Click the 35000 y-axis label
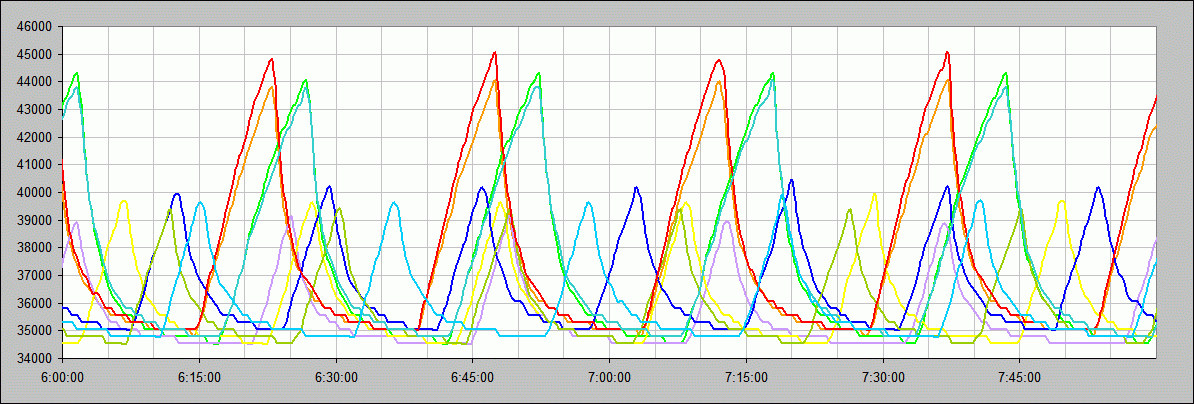1194x404 pixels. pos(33,330)
